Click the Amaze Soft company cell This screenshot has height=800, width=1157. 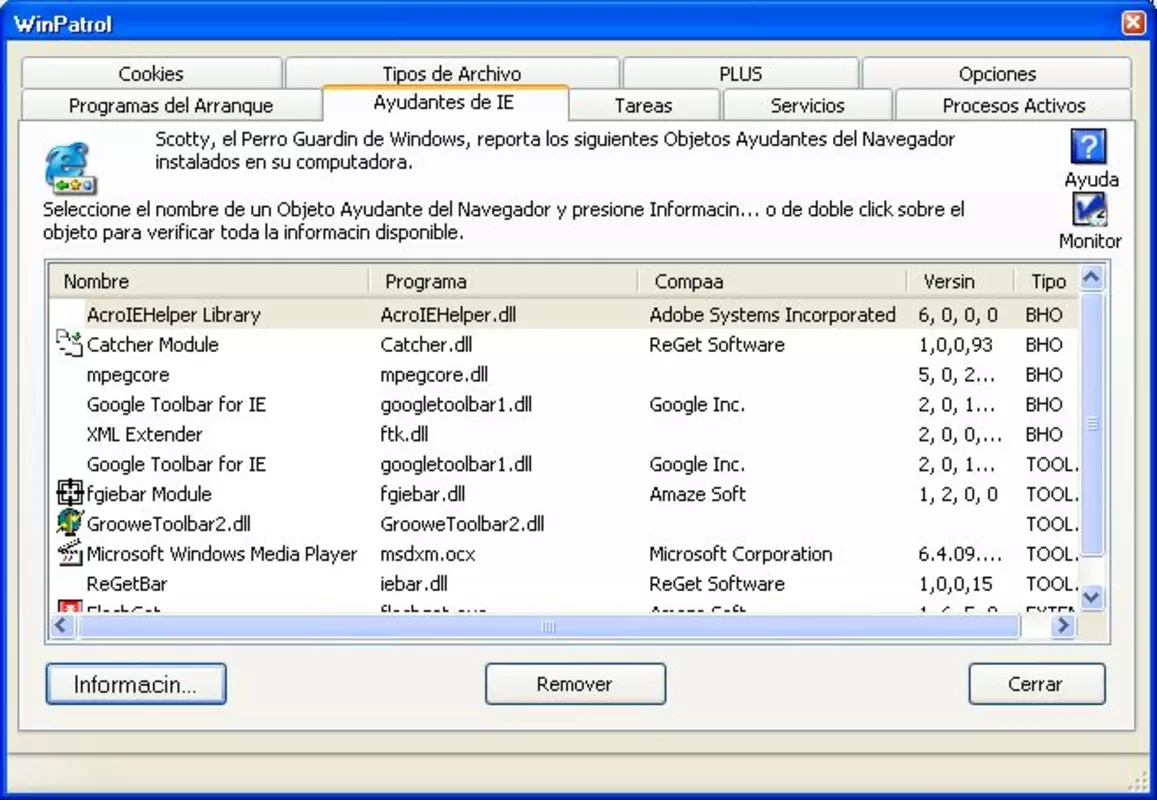[x=697, y=493]
